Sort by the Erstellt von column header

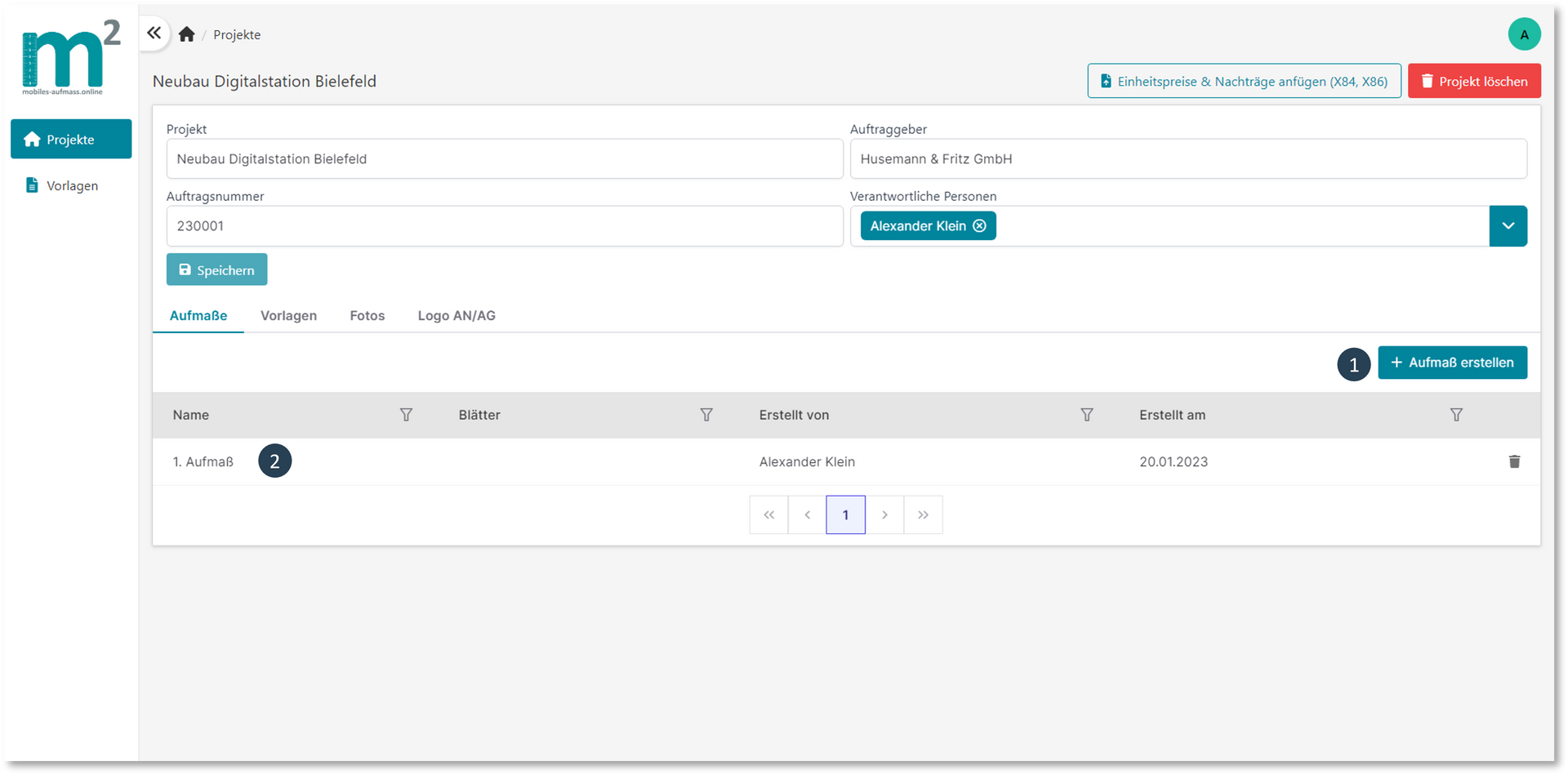tap(794, 415)
